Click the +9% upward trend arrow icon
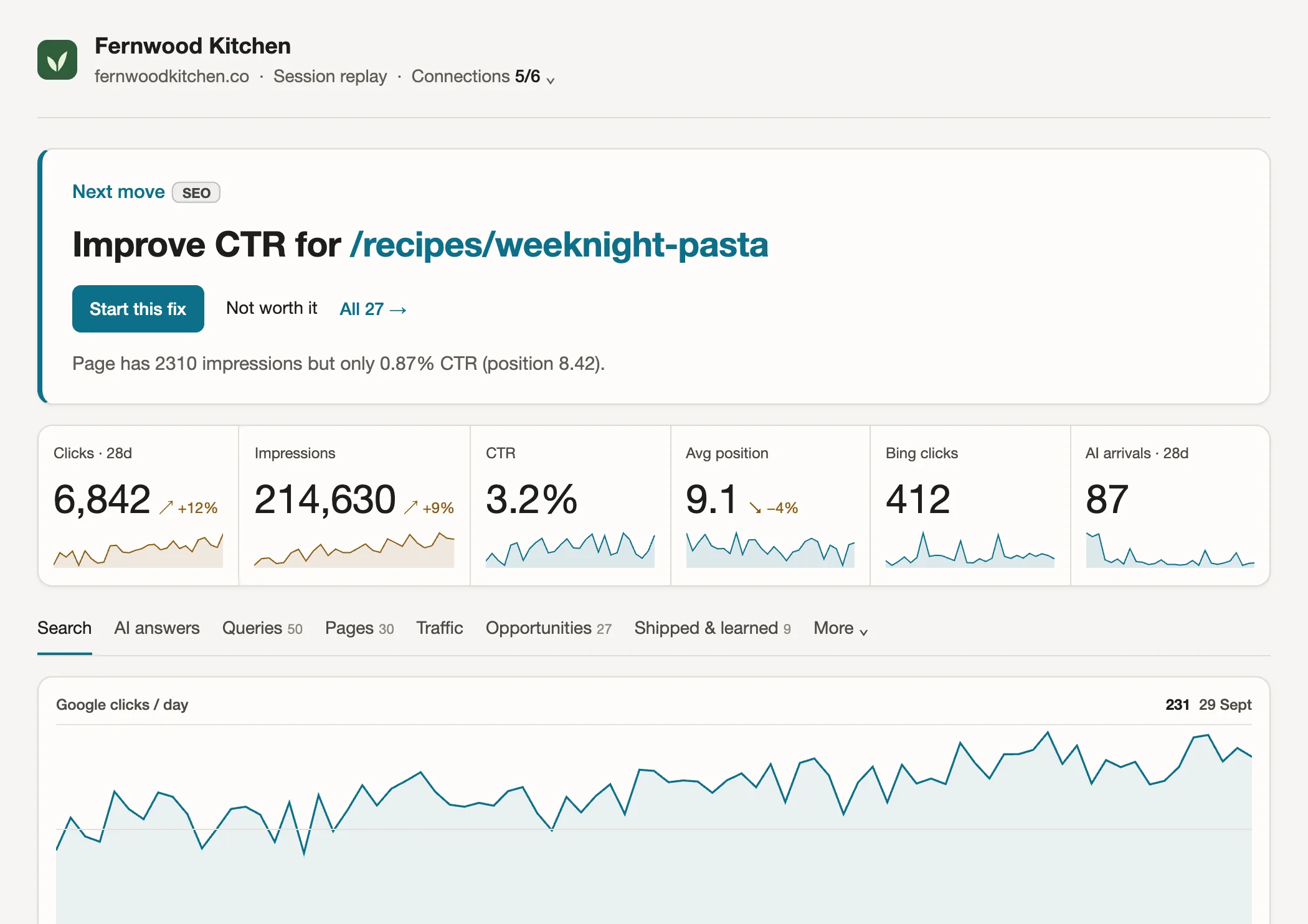The height and width of the screenshot is (924, 1308). (x=410, y=508)
